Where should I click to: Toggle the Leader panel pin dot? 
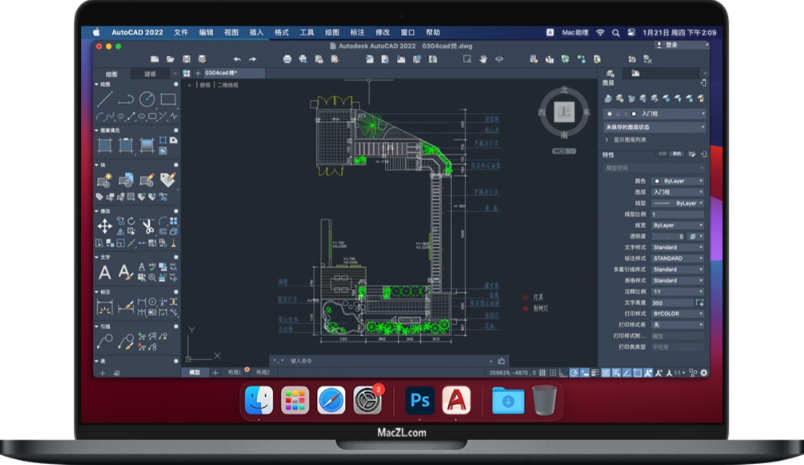[176, 326]
